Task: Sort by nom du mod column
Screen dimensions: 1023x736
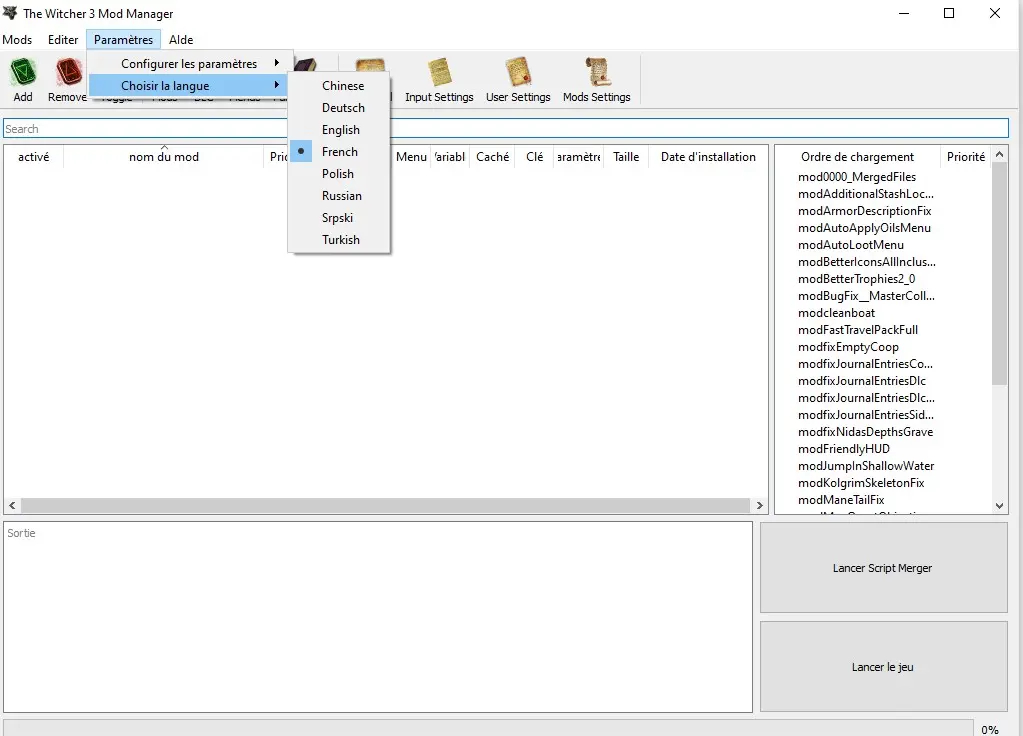Action: tap(164, 157)
